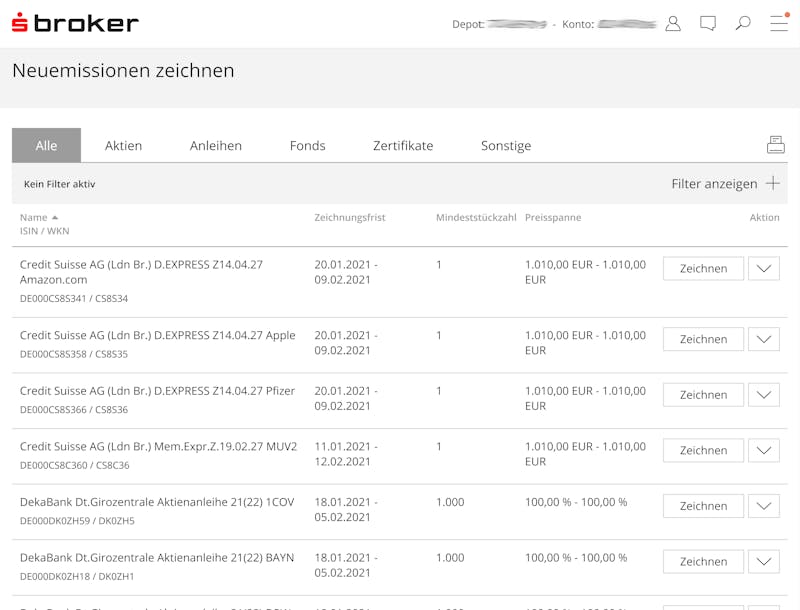Open Credit Suisse D.EXPRESS Apple entry name
800x610 pixels.
tap(158, 336)
